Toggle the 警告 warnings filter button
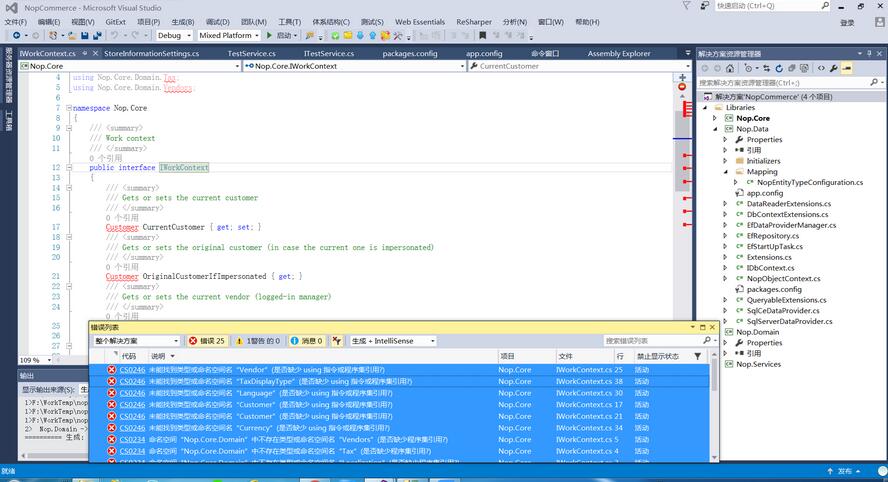This screenshot has height=482, width=888. (259, 341)
